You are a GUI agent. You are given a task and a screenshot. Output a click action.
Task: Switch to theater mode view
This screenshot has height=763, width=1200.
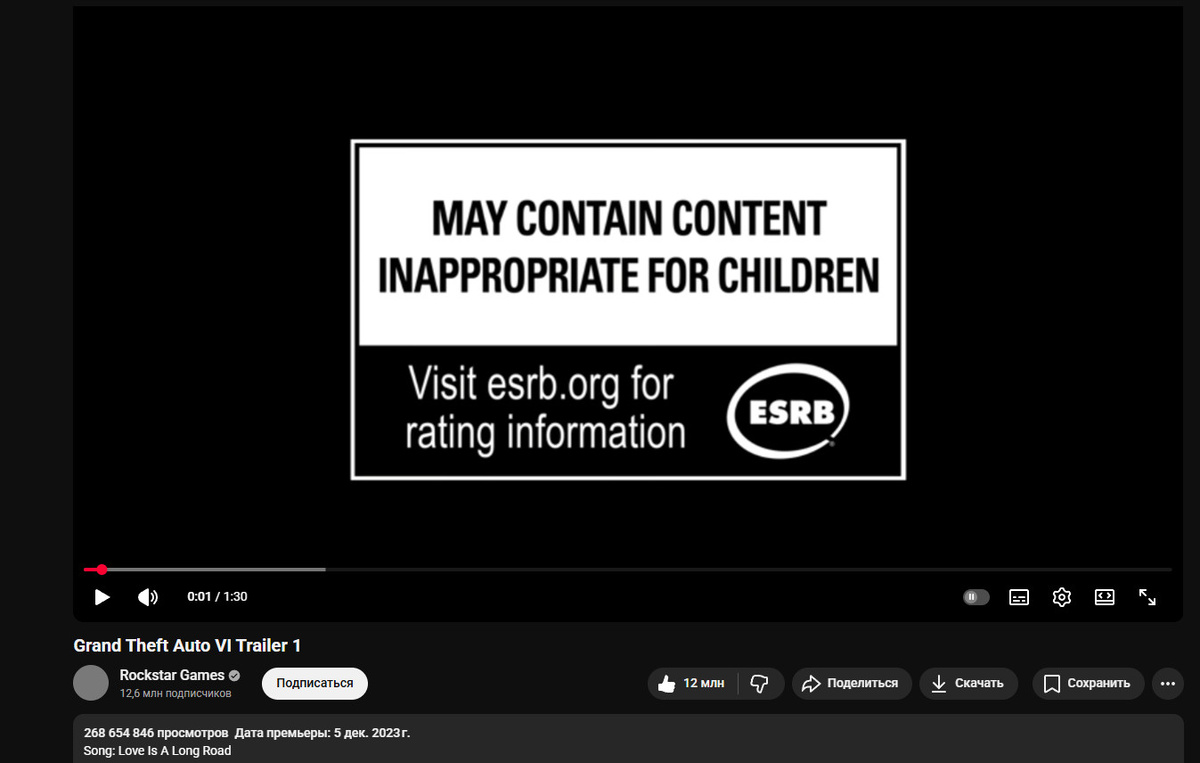click(x=1104, y=597)
